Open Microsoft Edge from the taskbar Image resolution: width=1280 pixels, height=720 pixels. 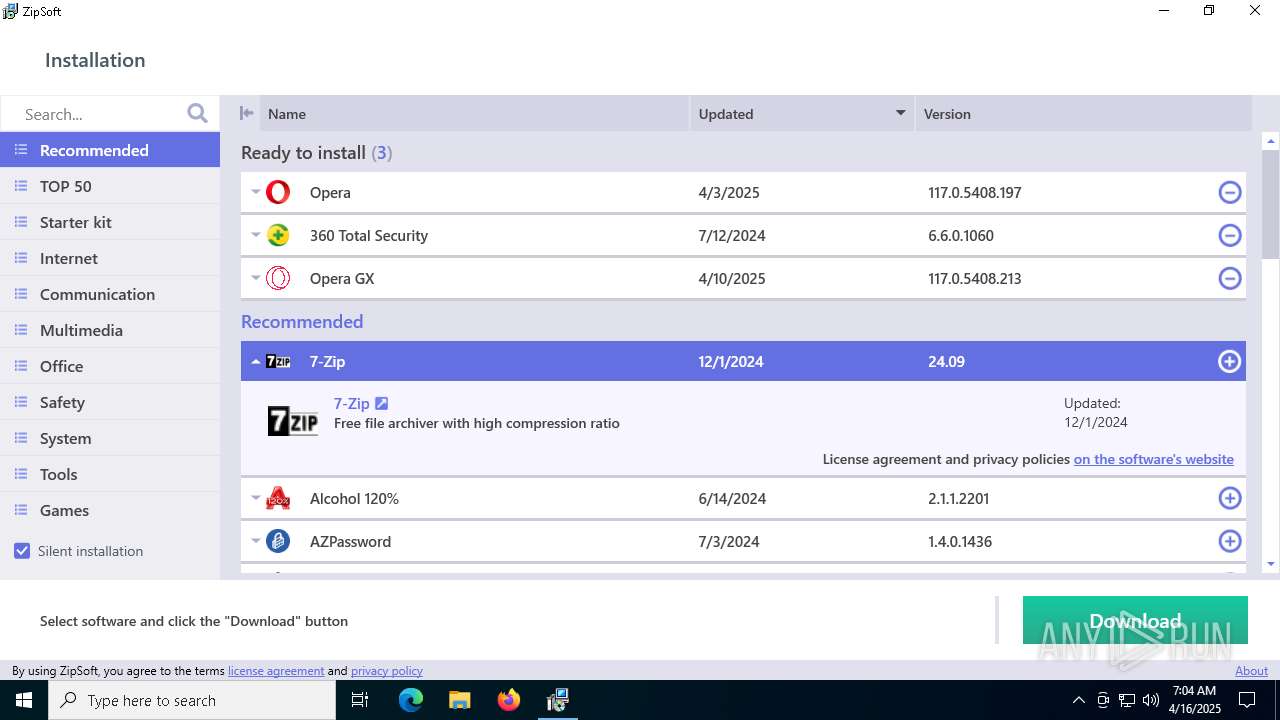click(x=411, y=700)
